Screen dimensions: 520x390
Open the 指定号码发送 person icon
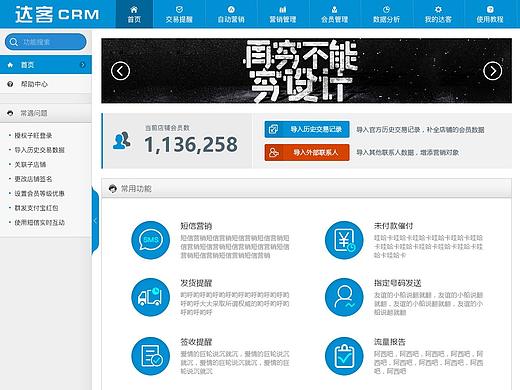click(x=344, y=297)
